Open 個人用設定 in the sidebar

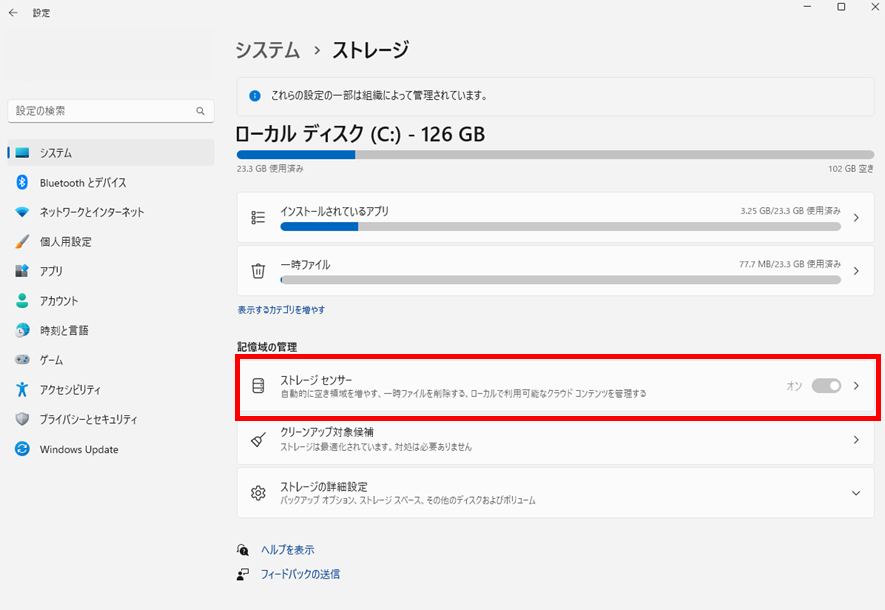coord(111,242)
